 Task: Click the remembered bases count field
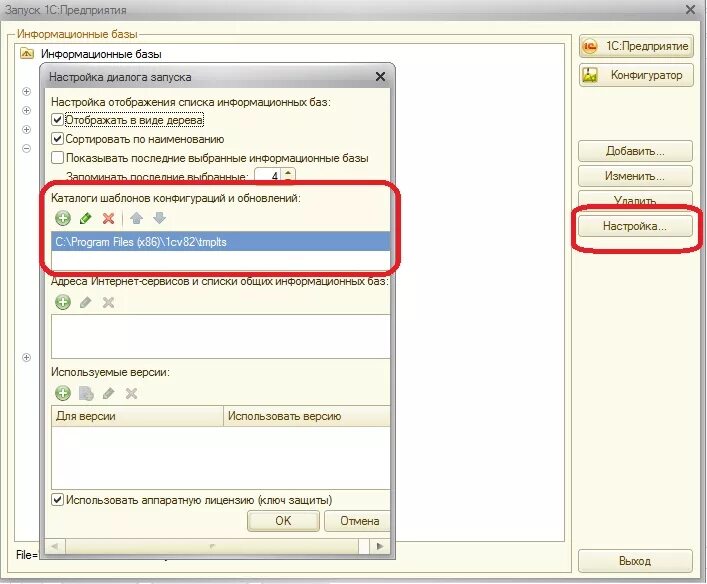click(269, 175)
